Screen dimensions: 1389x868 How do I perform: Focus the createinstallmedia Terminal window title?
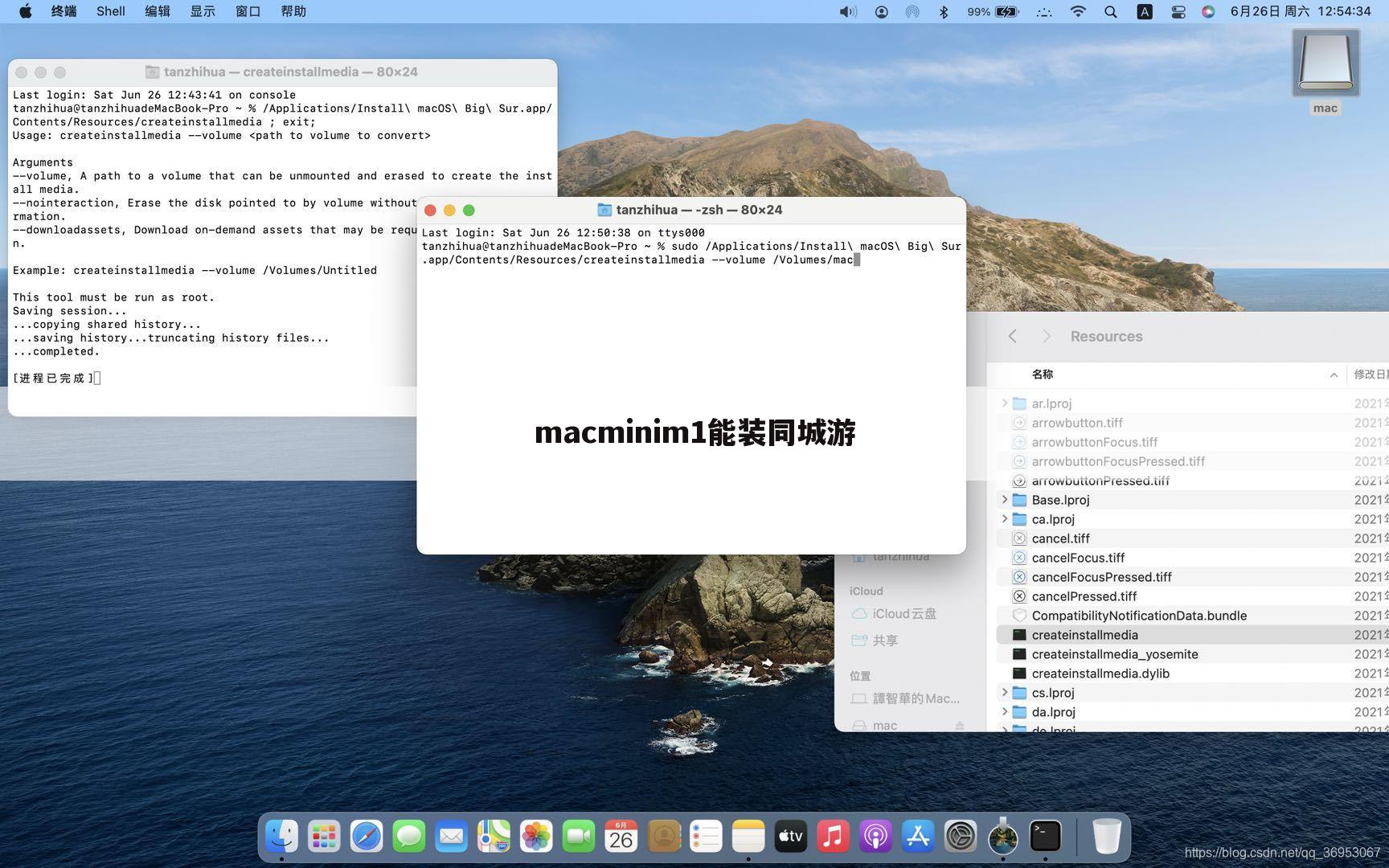tap(290, 72)
